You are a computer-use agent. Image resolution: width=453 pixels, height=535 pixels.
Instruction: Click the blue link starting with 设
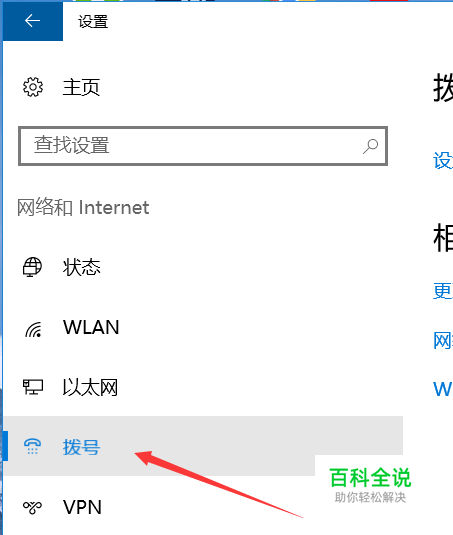(x=443, y=160)
